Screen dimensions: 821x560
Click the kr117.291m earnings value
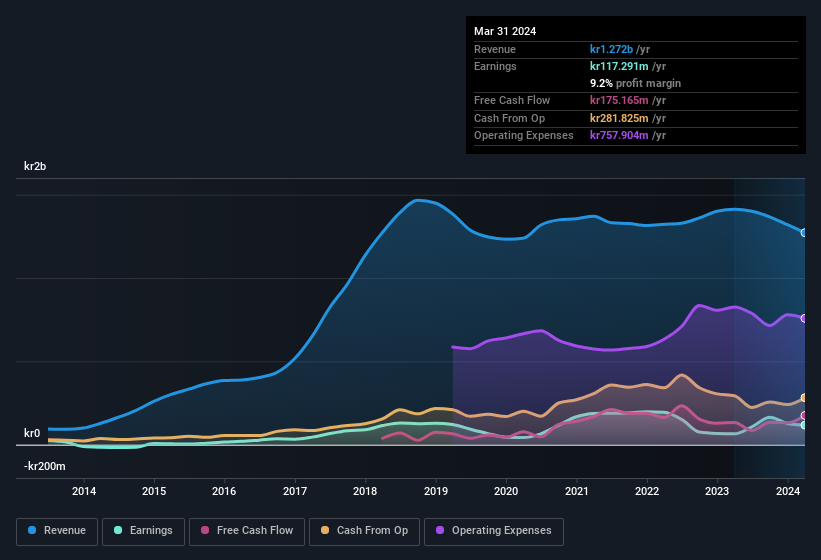click(620, 66)
